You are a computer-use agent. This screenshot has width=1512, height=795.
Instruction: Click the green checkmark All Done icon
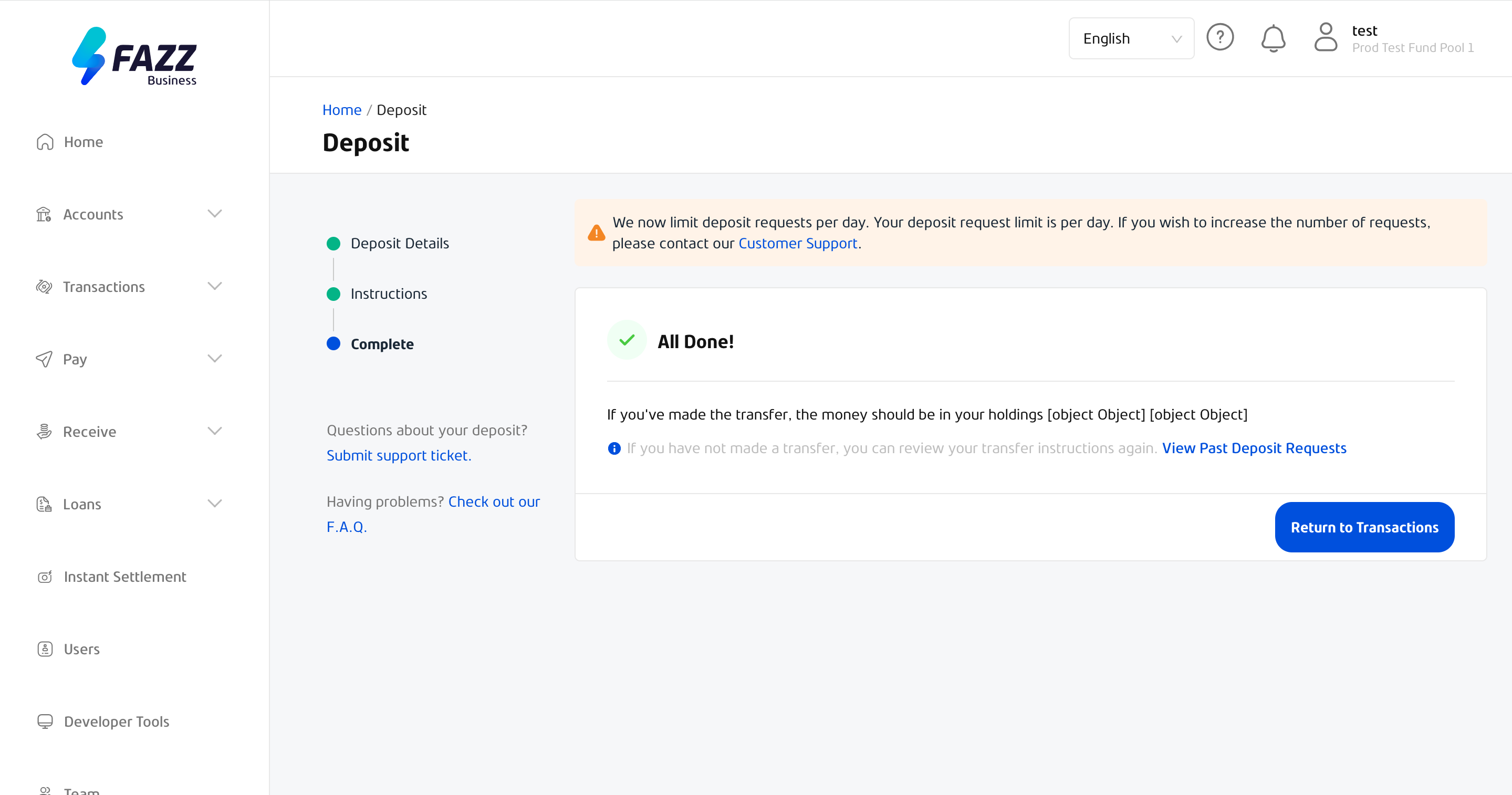tap(627, 340)
